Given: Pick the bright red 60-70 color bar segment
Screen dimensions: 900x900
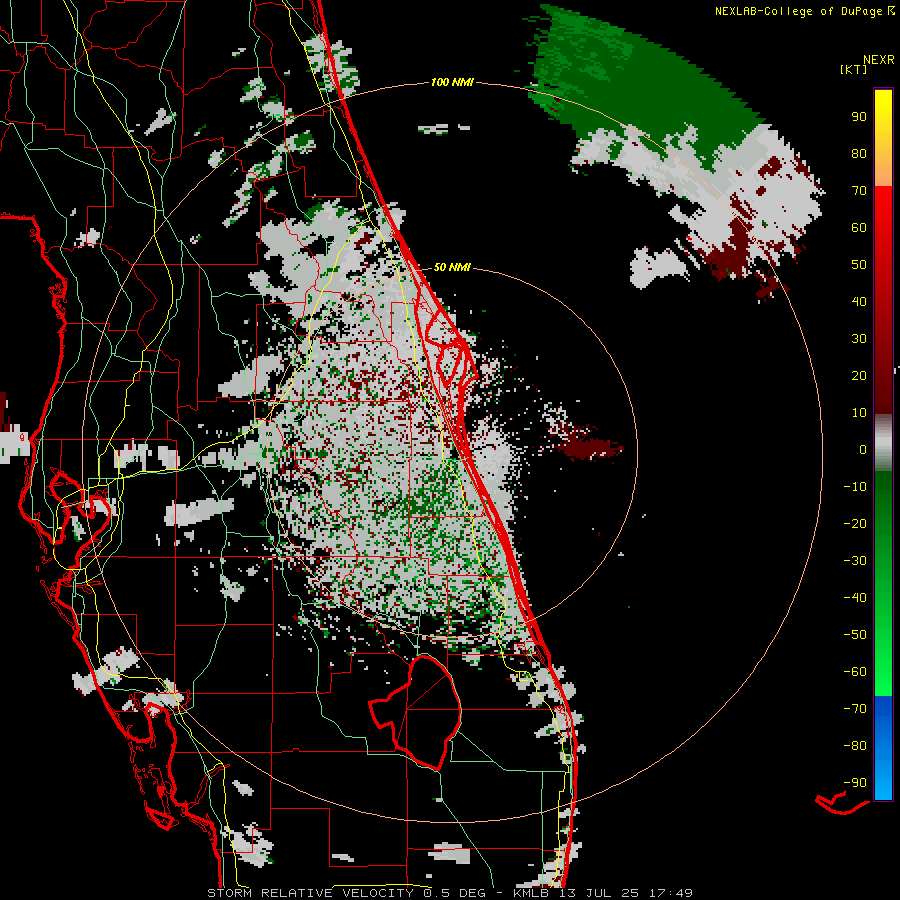Looking at the screenshot, I should [x=883, y=207].
